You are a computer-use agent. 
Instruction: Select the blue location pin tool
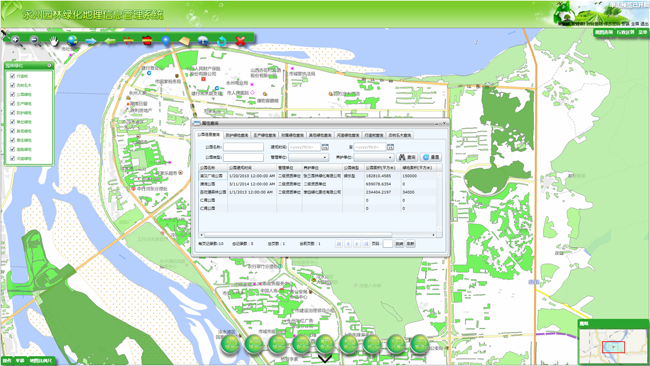pos(166,41)
